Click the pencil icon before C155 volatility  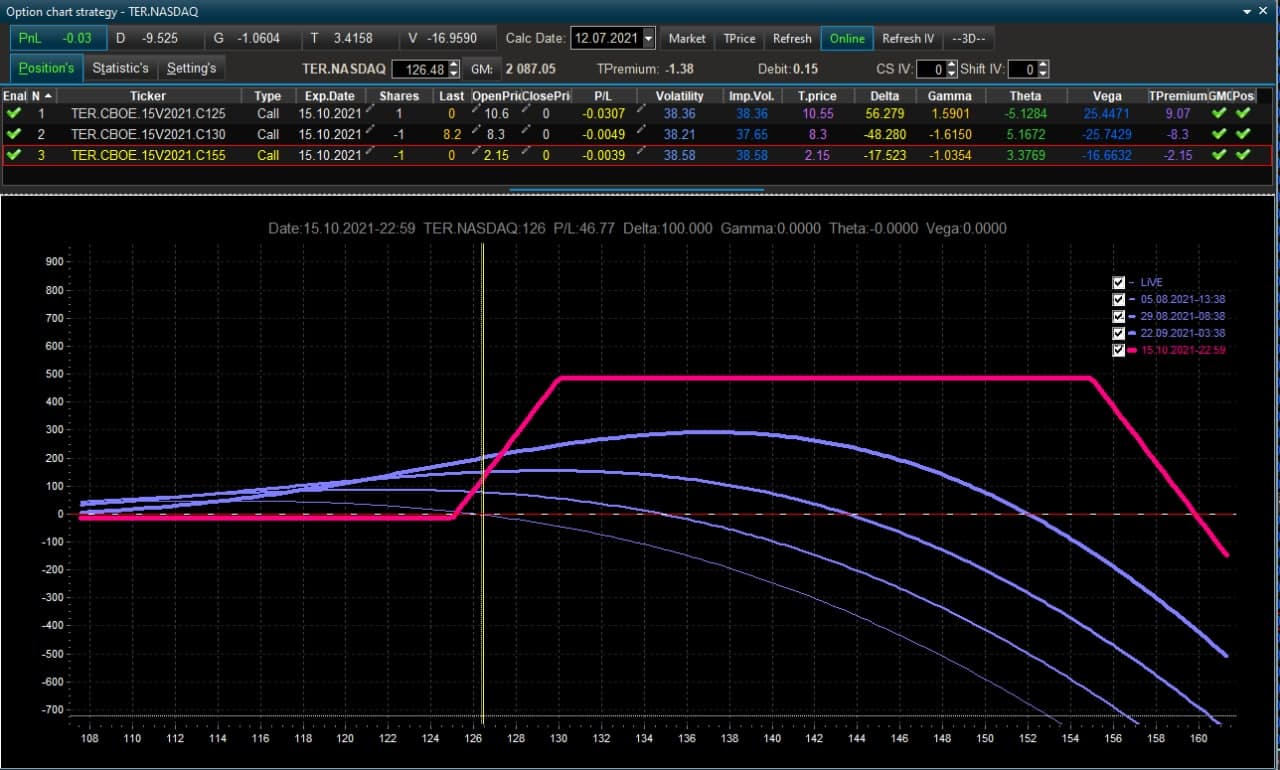coord(642,151)
